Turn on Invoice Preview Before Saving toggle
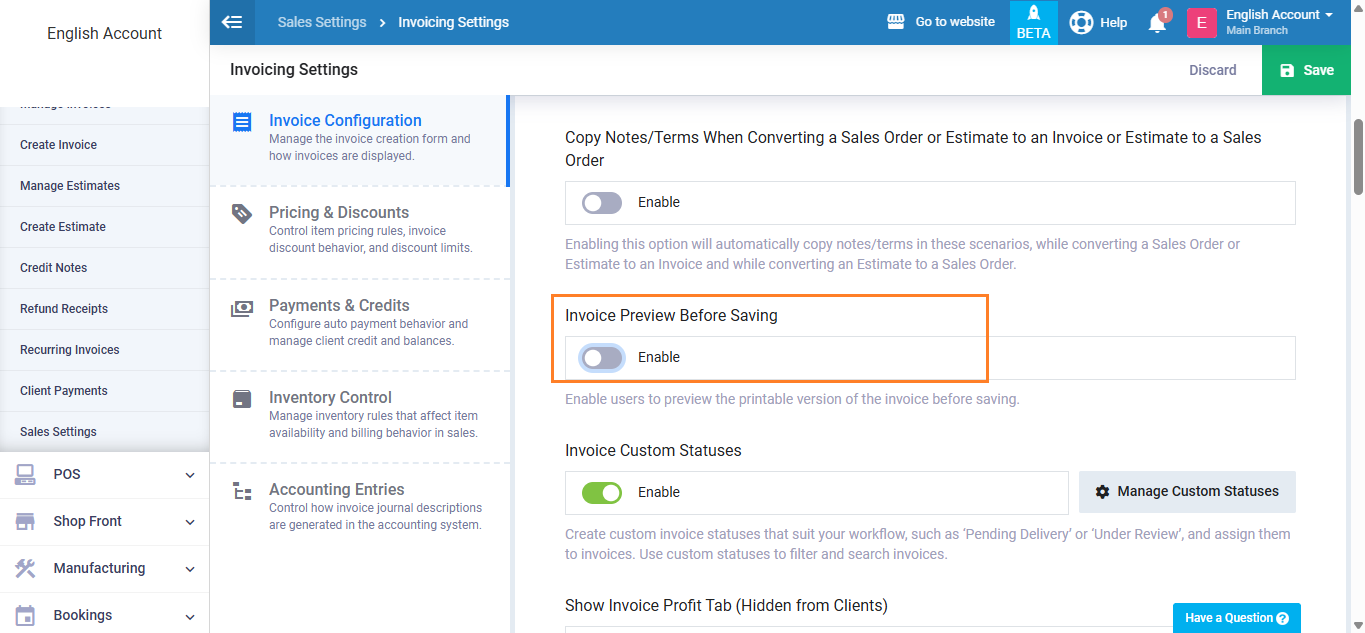Viewport: 1365px width, 633px height. pos(602,358)
